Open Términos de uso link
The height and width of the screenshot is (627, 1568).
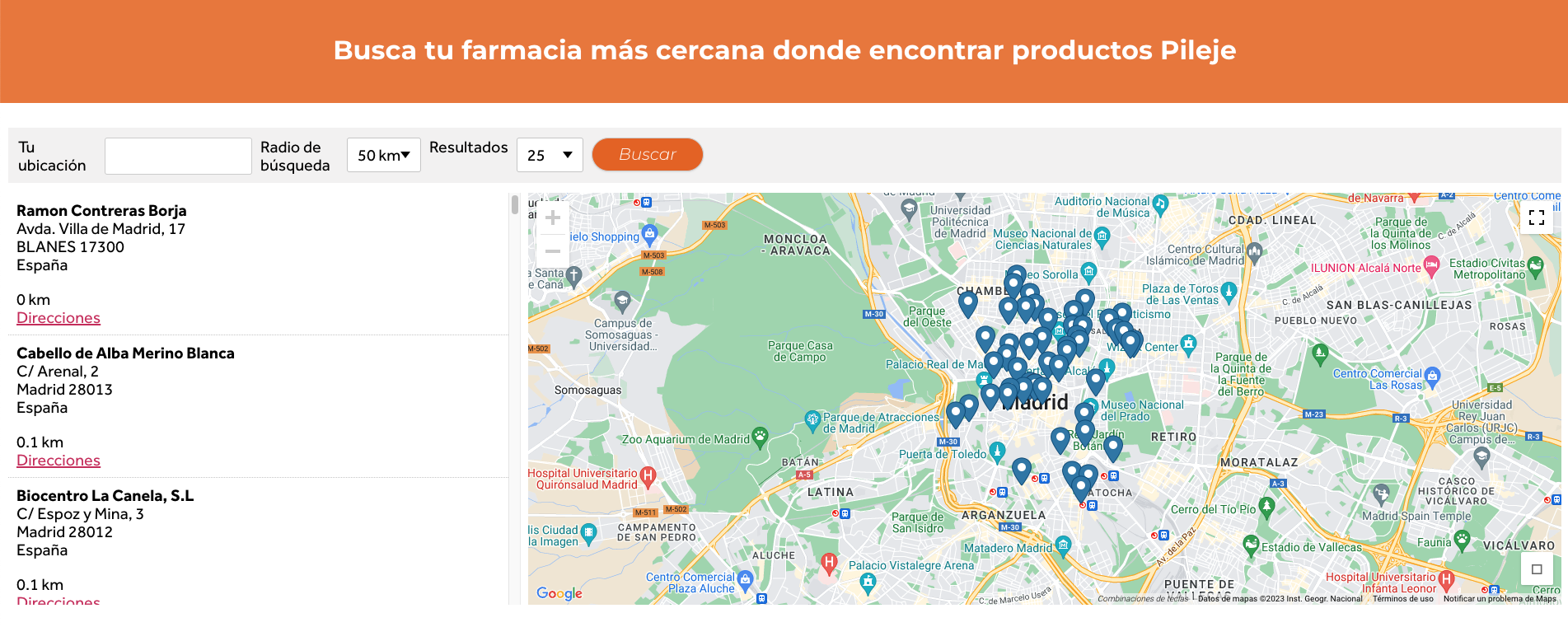point(1402,599)
